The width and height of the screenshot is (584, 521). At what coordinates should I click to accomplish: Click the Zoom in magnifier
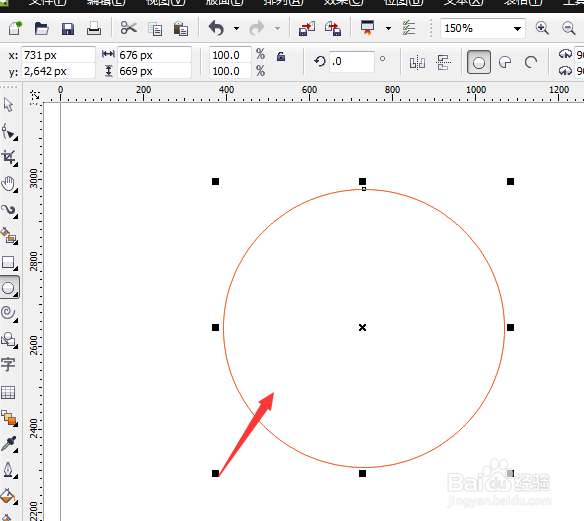coord(542,28)
